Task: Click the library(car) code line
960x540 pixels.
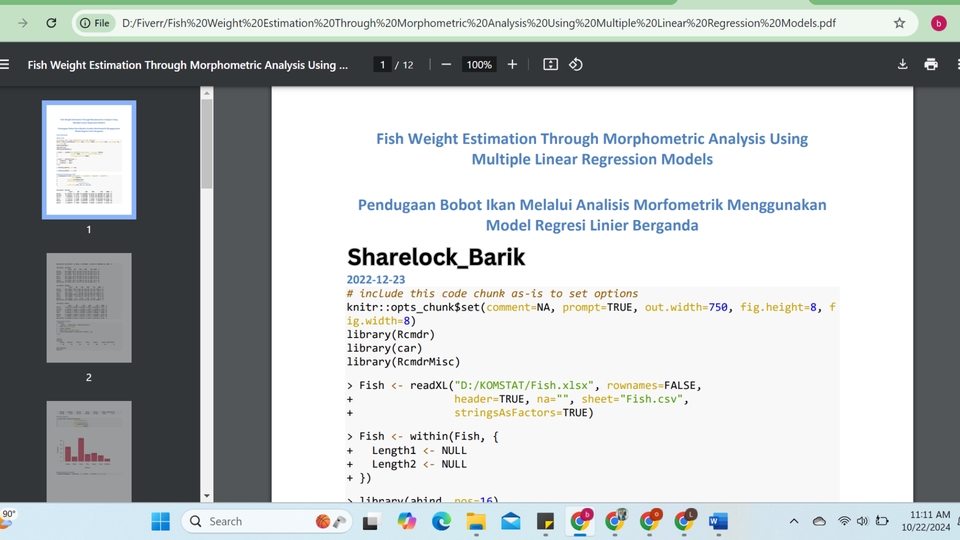Action: pyautogui.click(x=384, y=348)
